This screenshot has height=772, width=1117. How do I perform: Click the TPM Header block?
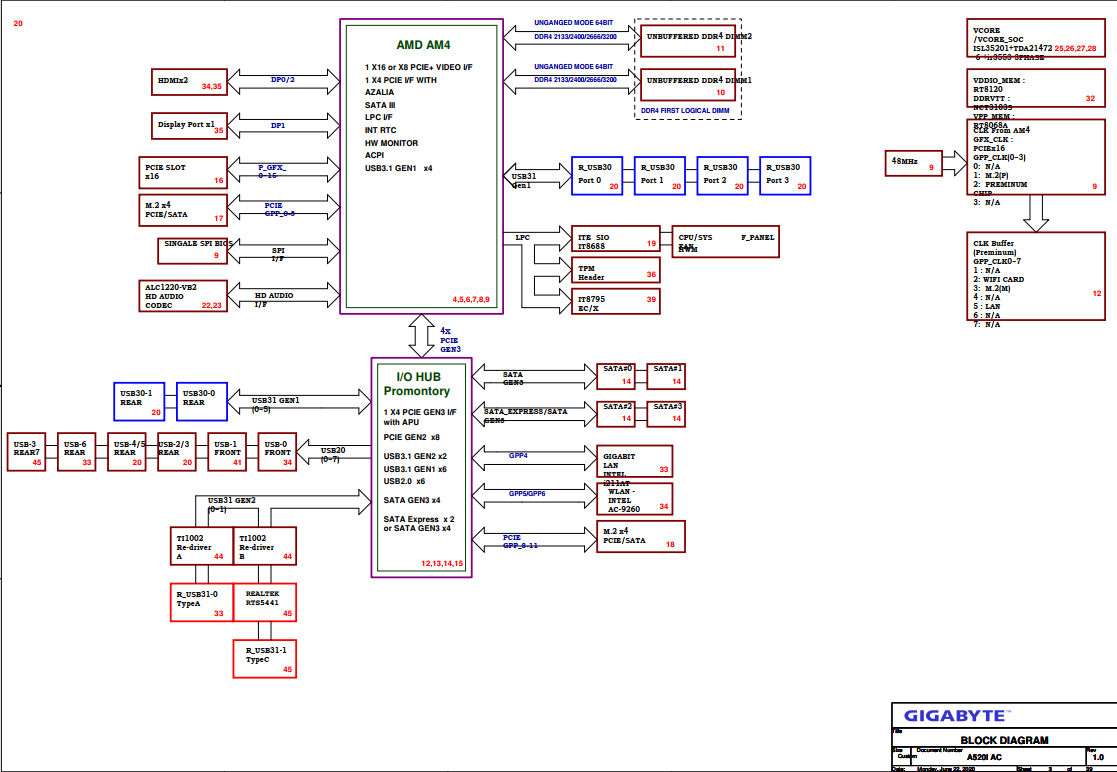tap(615, 271)
